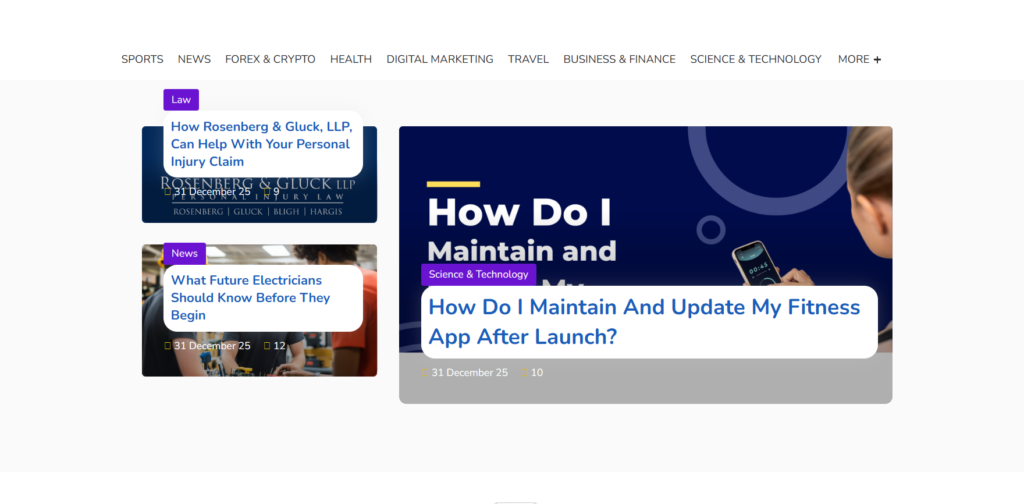This screenshot has width=1024, height=504.
Task: Click 31 December 25 date on electricians post
Action: click(x=212, y=346)
